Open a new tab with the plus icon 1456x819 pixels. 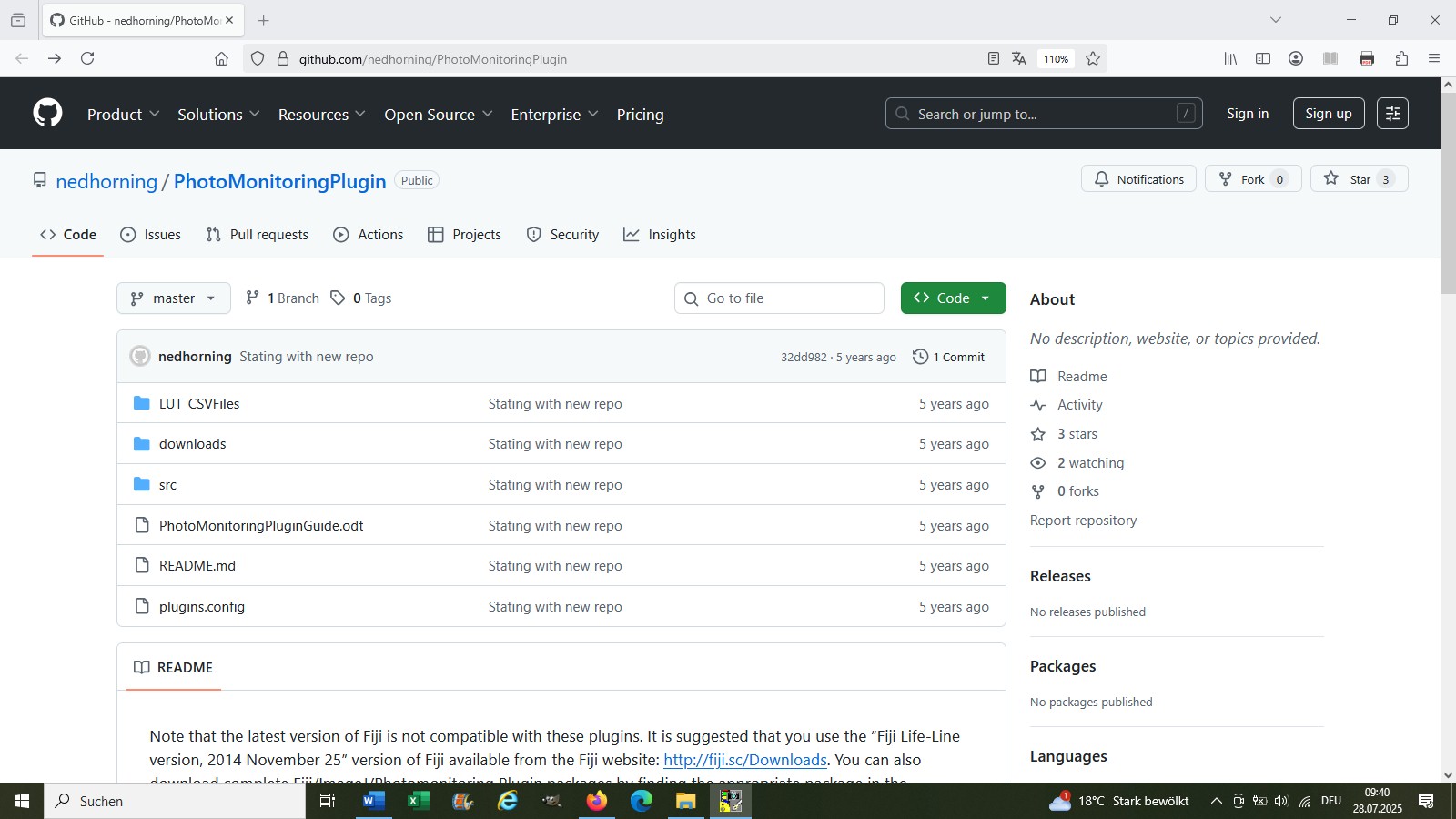pos(263,20)
